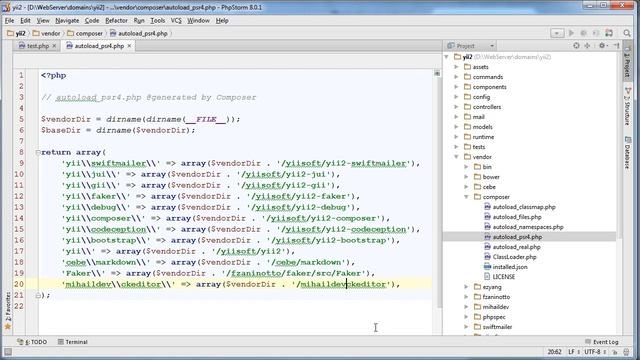Collapse the return array fold marker on line 8
The height and width of the screenshot is (360, 640).
click(37, 152)
